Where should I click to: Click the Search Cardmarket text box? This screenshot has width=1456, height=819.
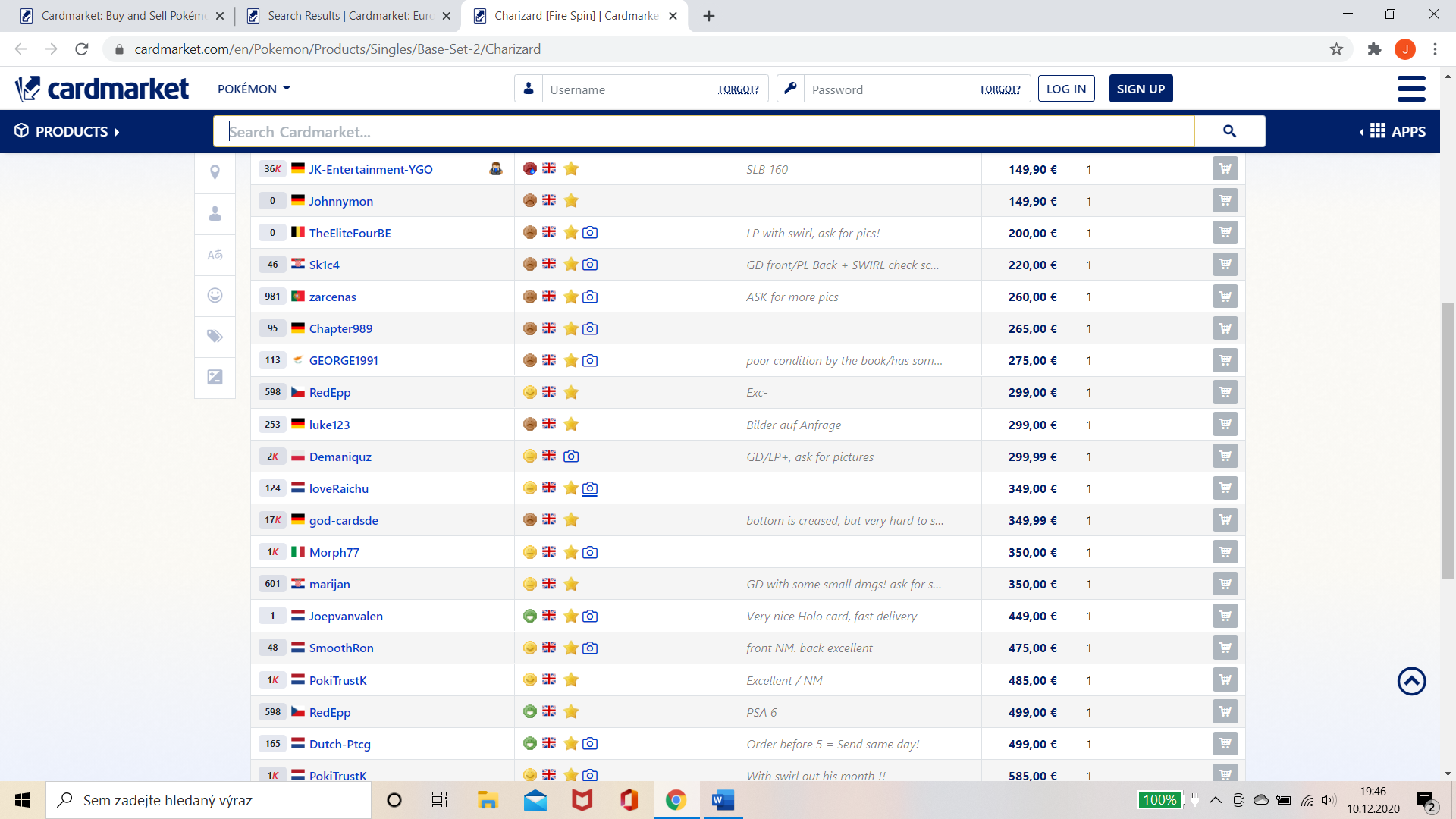click(x=704, y=131)
